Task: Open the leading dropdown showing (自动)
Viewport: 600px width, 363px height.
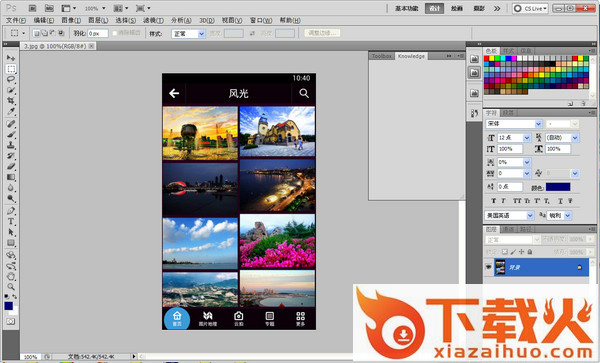Action: [561, 137]
